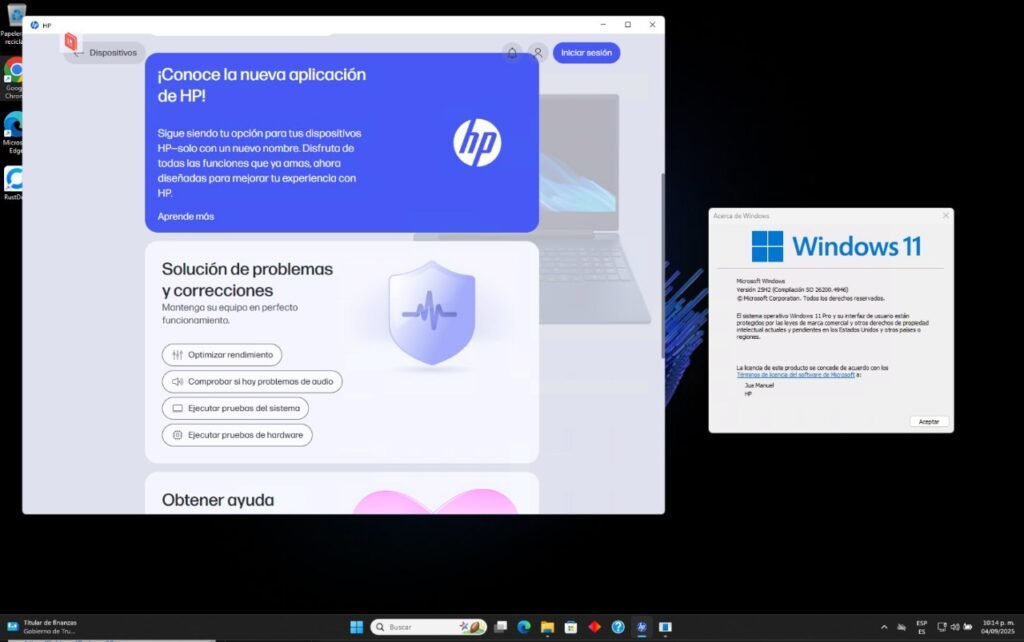Run Comprobar si hay problemas de audio

252,382
